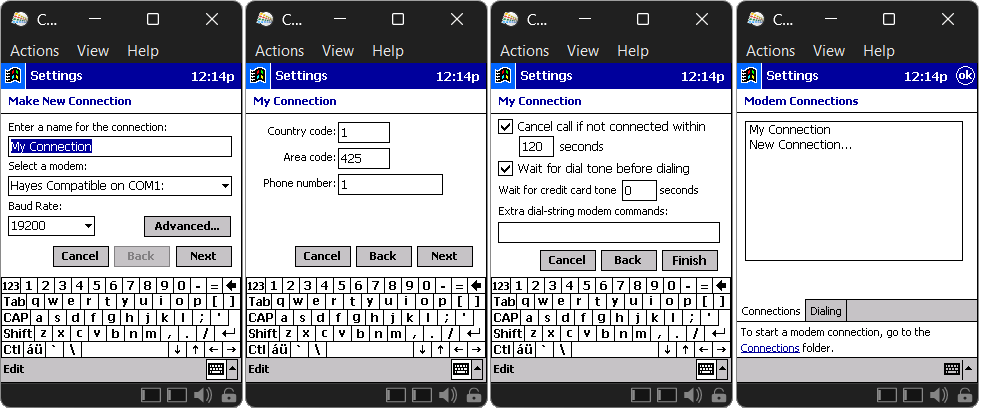This screenshot has height=411, width=981.
Task: Click the Phone number field
Action: (x=390, y=185)
